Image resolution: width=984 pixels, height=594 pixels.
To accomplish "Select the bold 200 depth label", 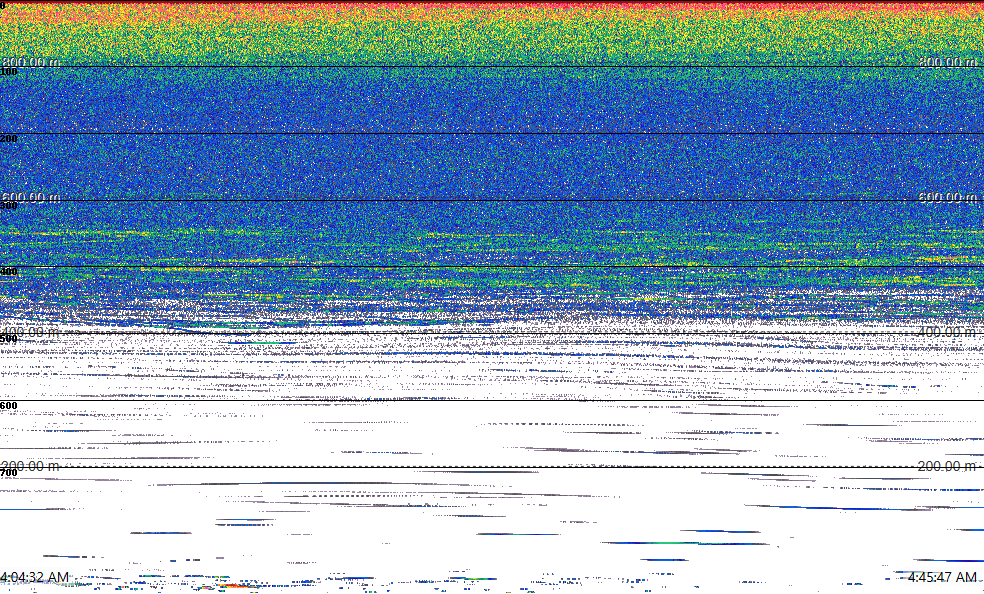I will [x=9, y=139].
